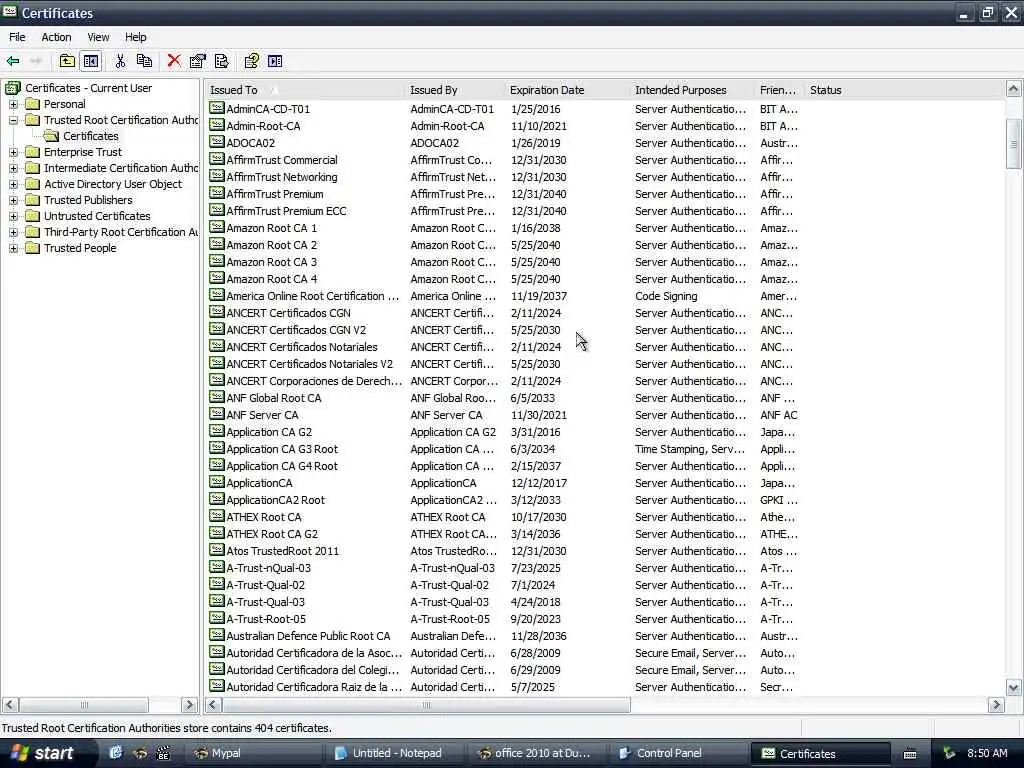Screen dimensions: 1024x768
Task: Expand the Trusted Publishers node
Action: click(13, 200)
